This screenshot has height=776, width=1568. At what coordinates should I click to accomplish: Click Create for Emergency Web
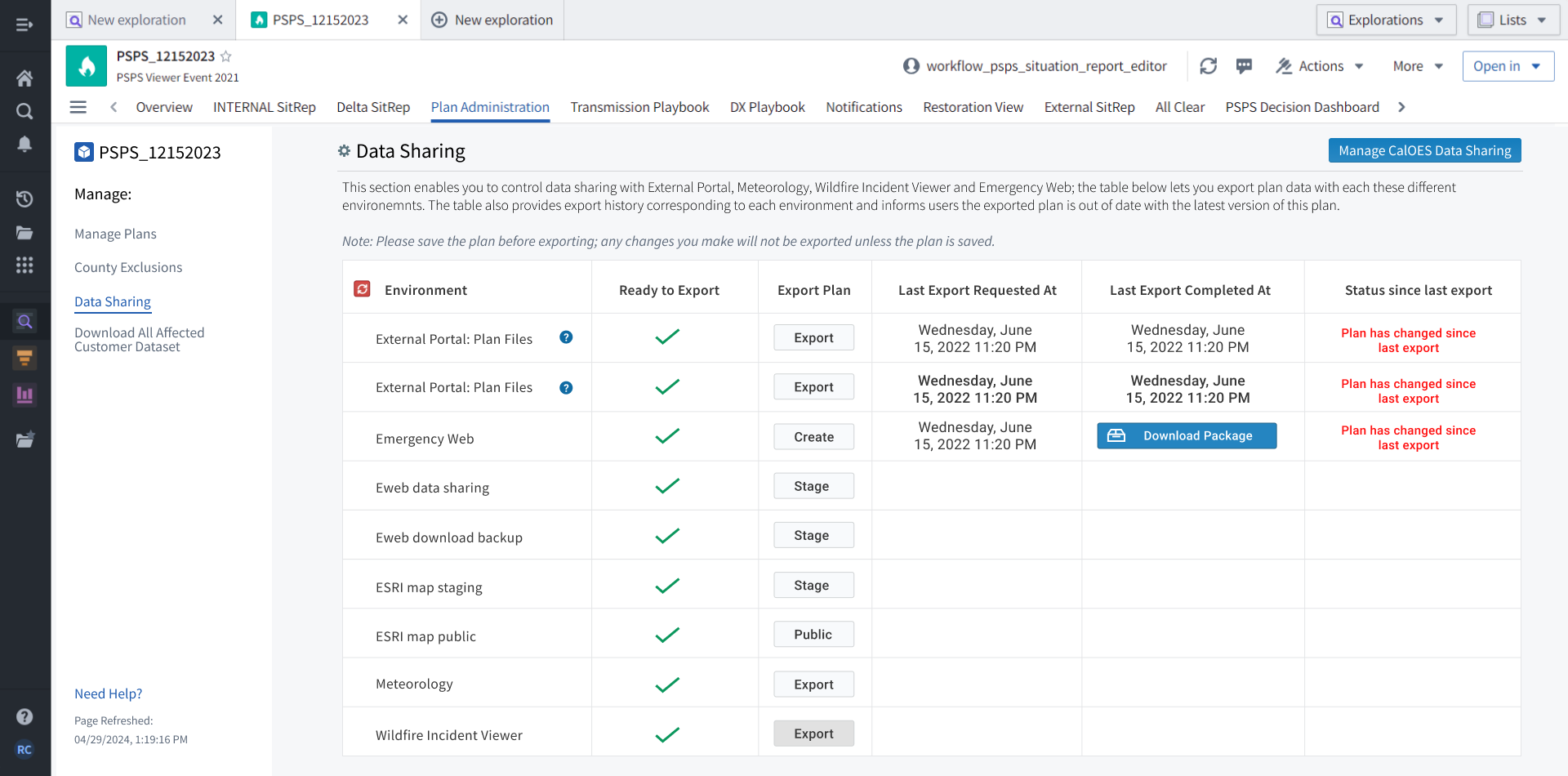814,436
